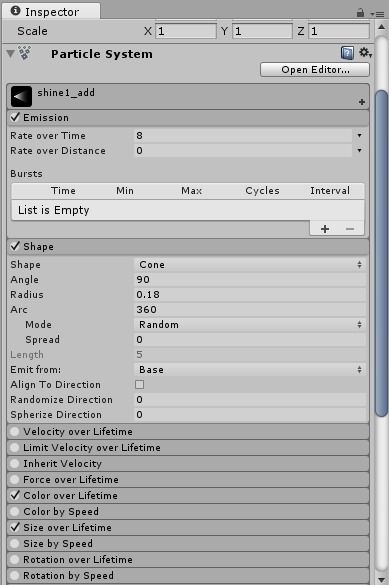Open the Inspector panel options menu
The image size is (389, 585).
(377, 14)
